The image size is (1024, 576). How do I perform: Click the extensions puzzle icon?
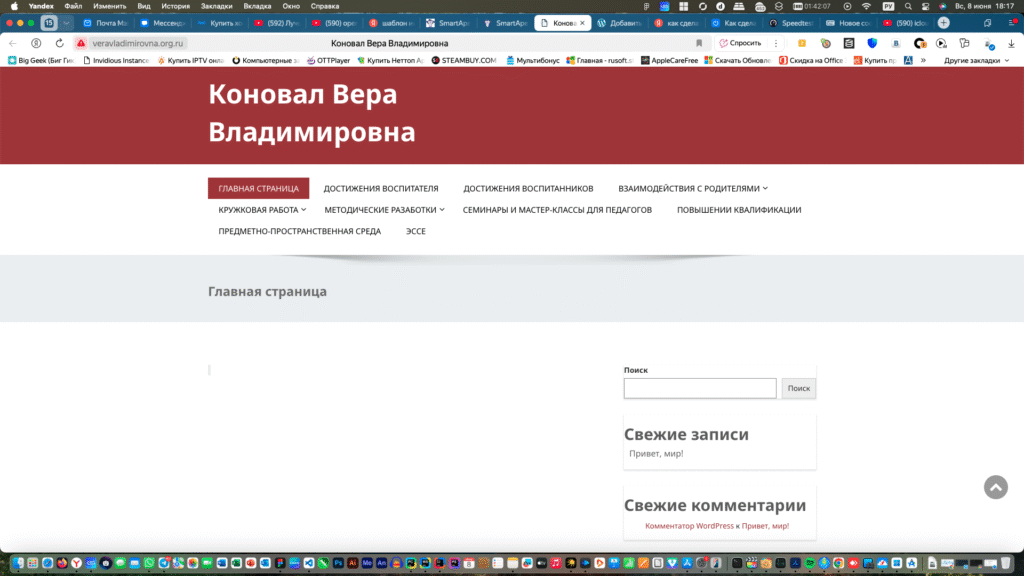tap(964, 44)
